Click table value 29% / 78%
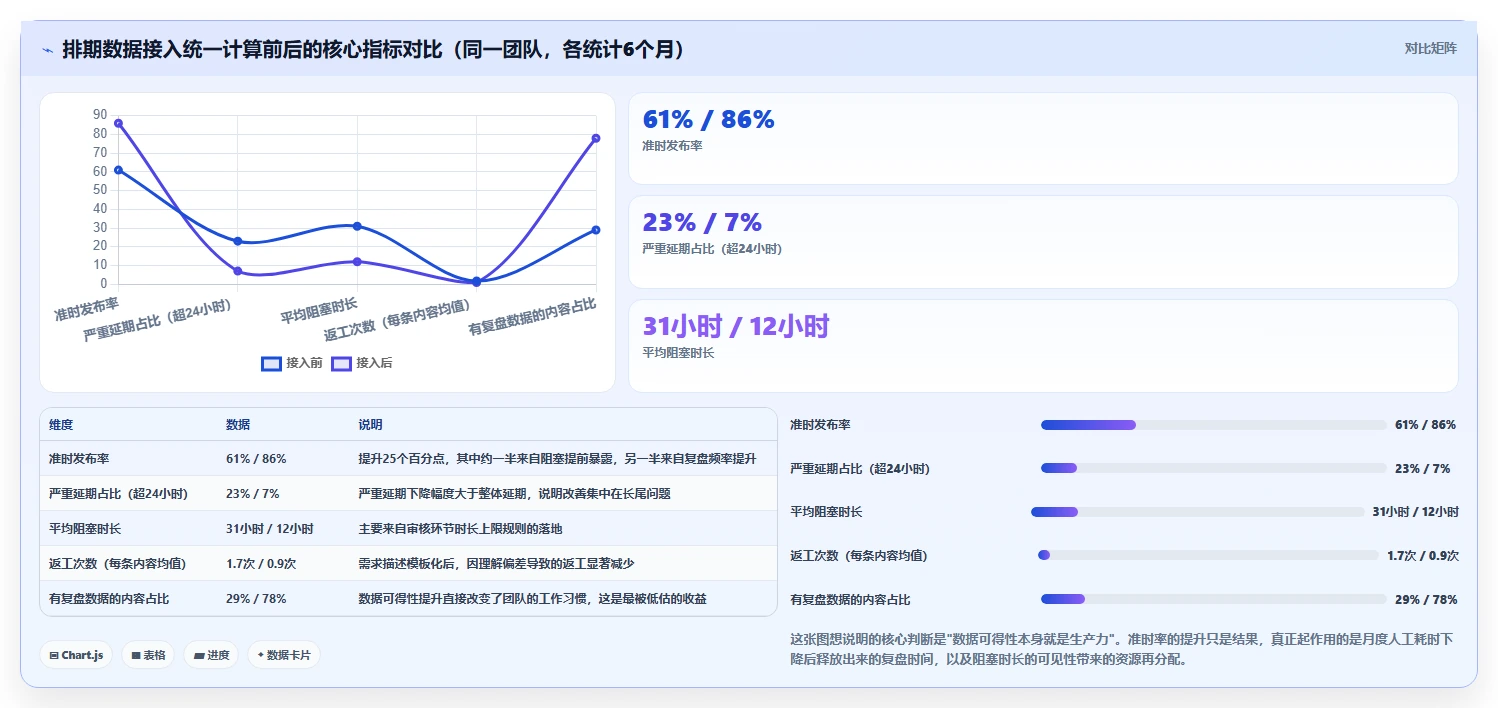 pyautogui.click(x=256, y=599)
